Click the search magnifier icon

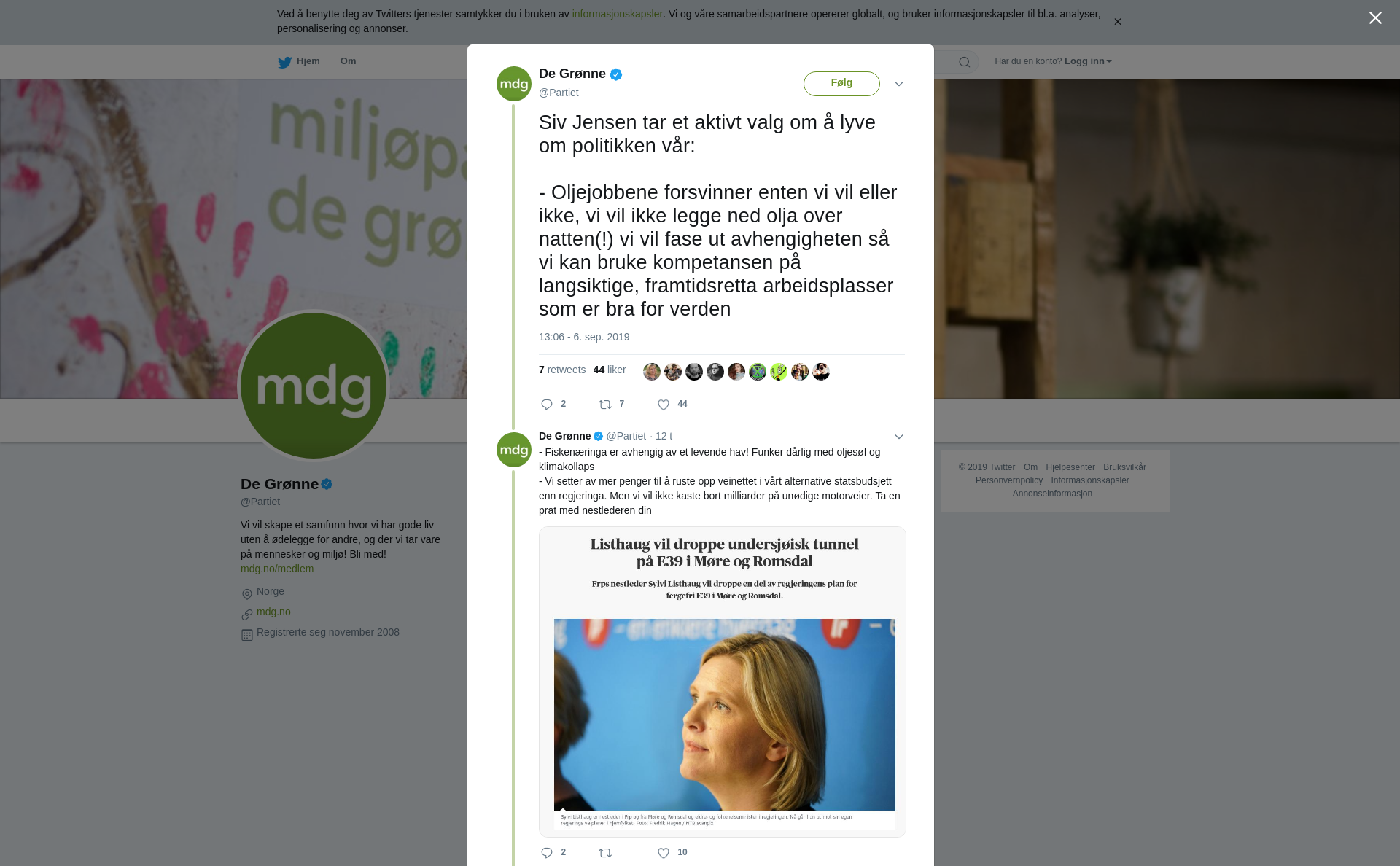[965, 62]
